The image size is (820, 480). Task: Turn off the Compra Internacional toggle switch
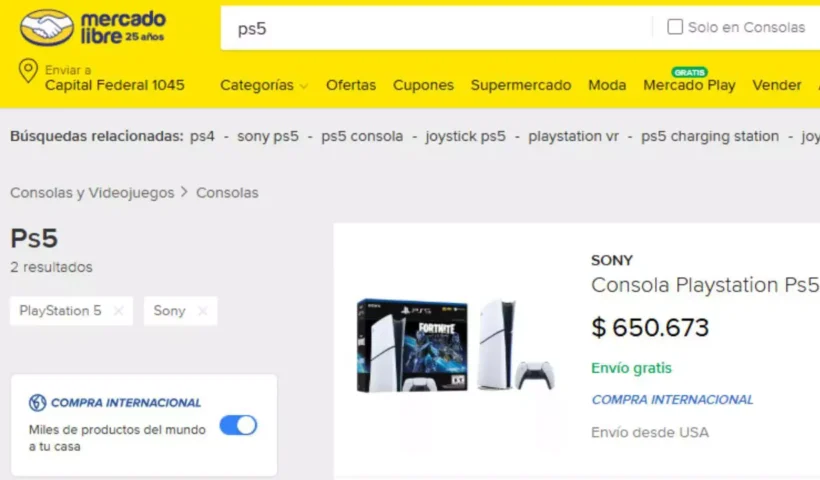[238, 425]
